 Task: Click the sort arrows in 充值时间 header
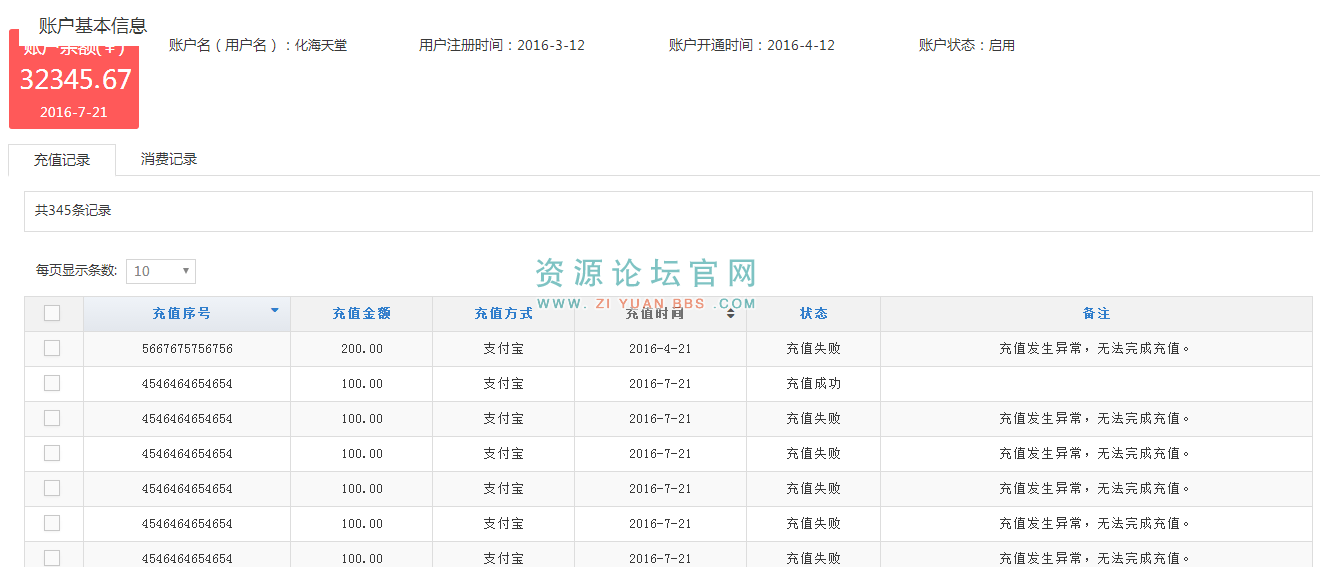(731, 313)
